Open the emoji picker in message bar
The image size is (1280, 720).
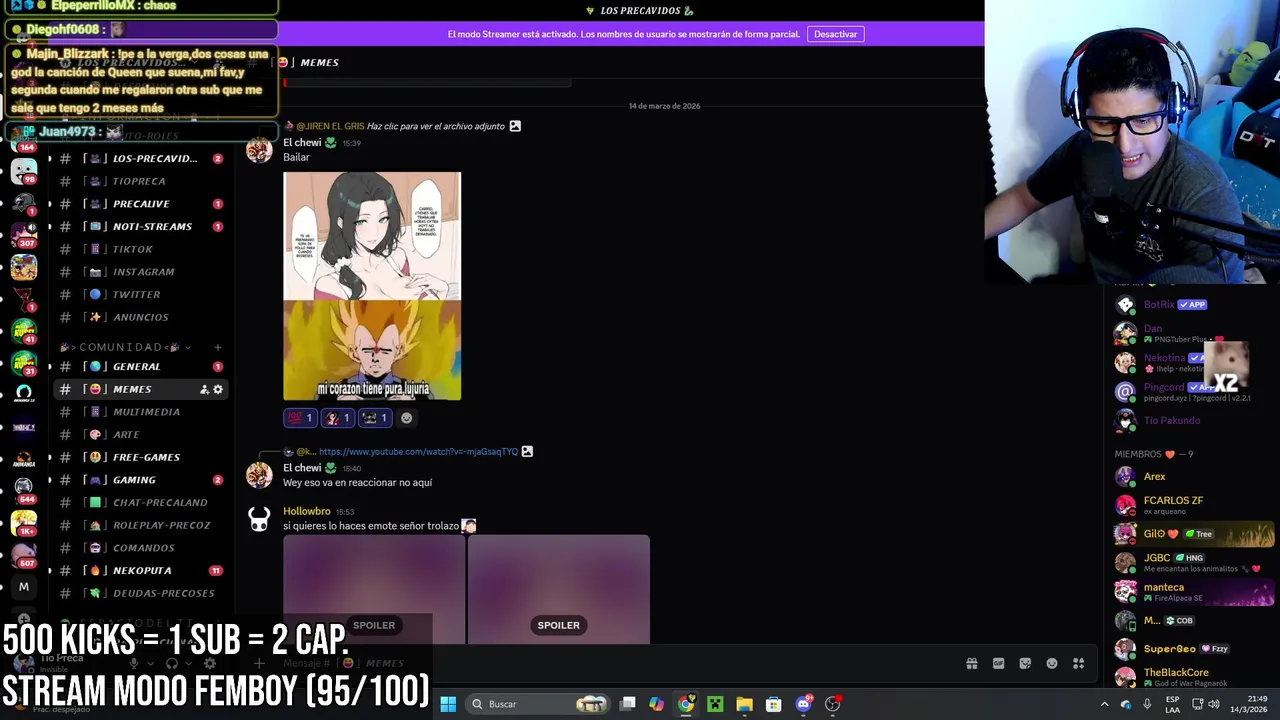1052,663
